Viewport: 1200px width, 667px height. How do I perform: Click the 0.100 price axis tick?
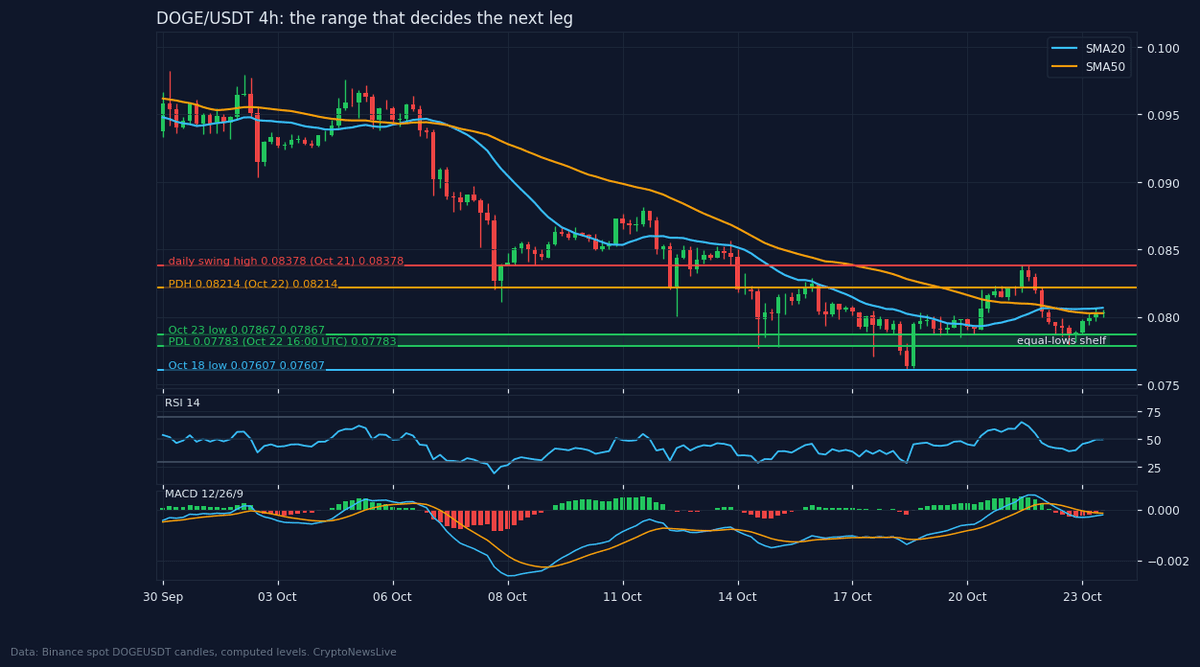click(1164, 48)
